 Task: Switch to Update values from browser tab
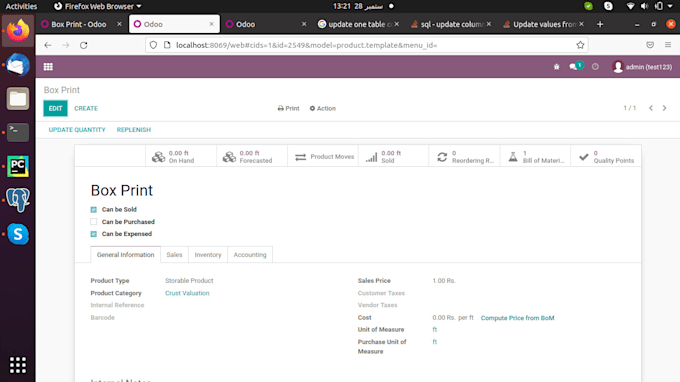pos(544,24)
